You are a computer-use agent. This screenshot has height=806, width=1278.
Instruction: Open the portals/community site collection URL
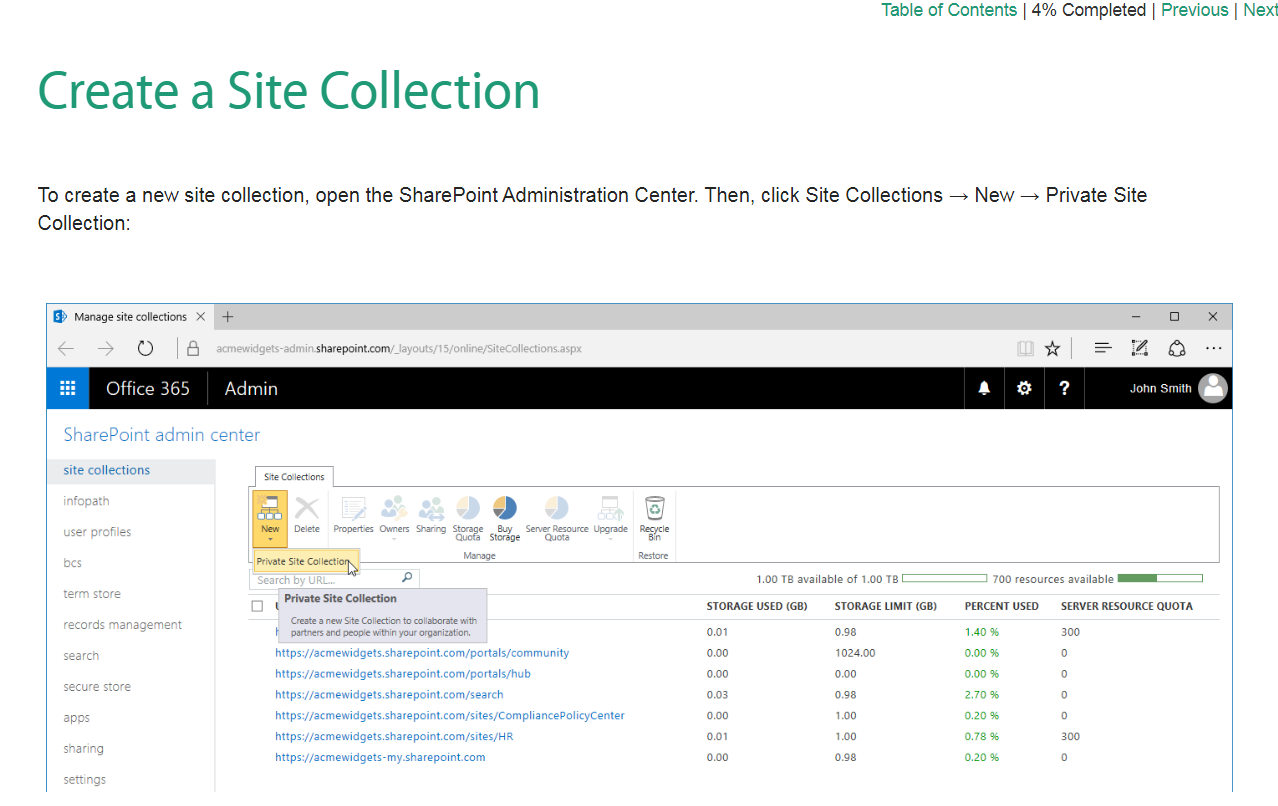(422, 653)
